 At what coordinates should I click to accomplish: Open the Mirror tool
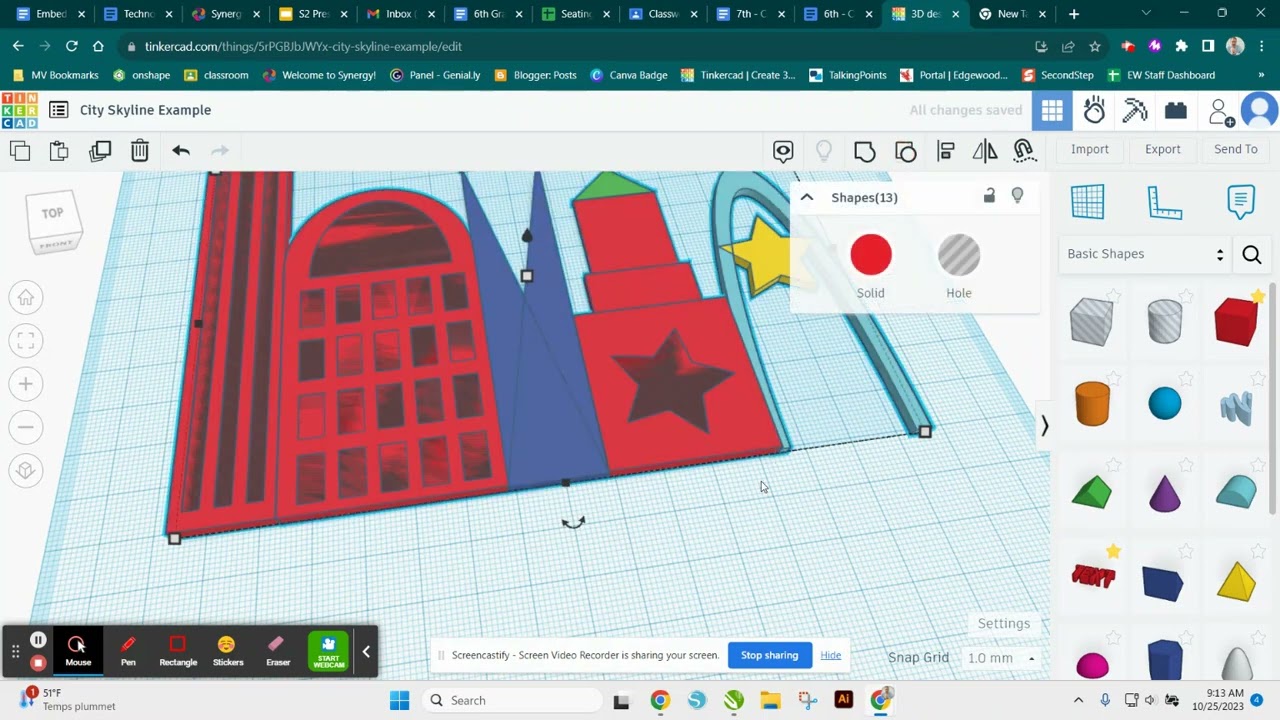[985, 151]
